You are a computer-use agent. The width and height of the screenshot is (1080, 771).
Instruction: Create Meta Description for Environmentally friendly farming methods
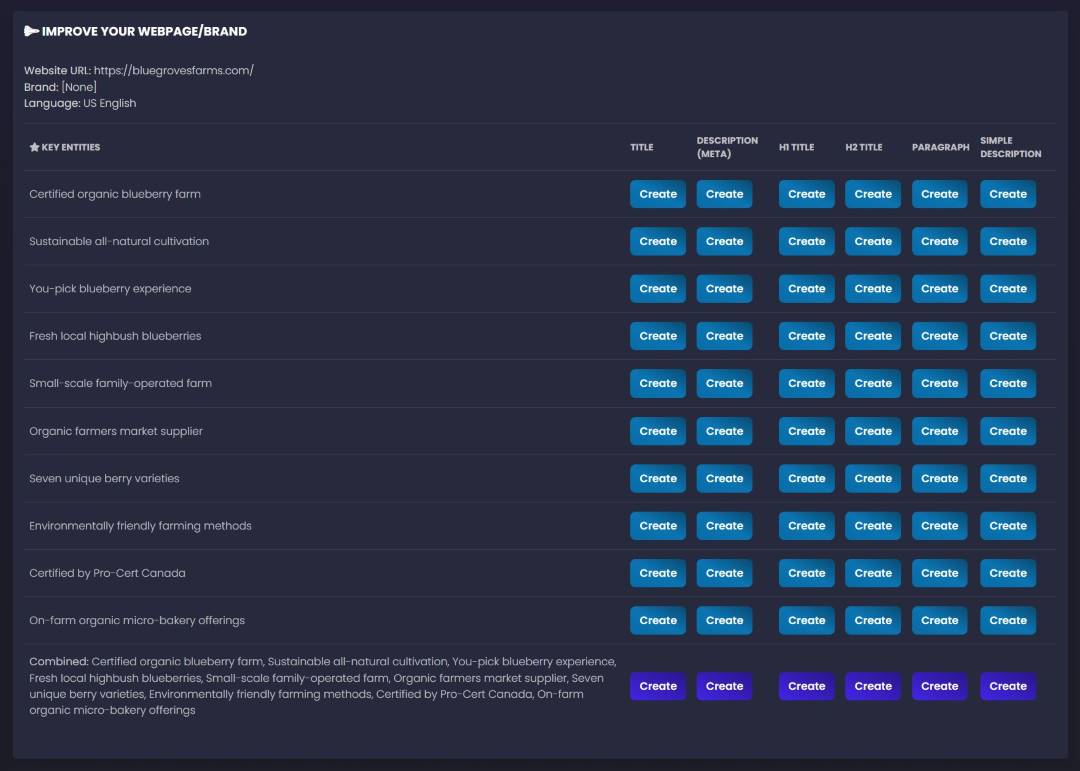(724, 526)
